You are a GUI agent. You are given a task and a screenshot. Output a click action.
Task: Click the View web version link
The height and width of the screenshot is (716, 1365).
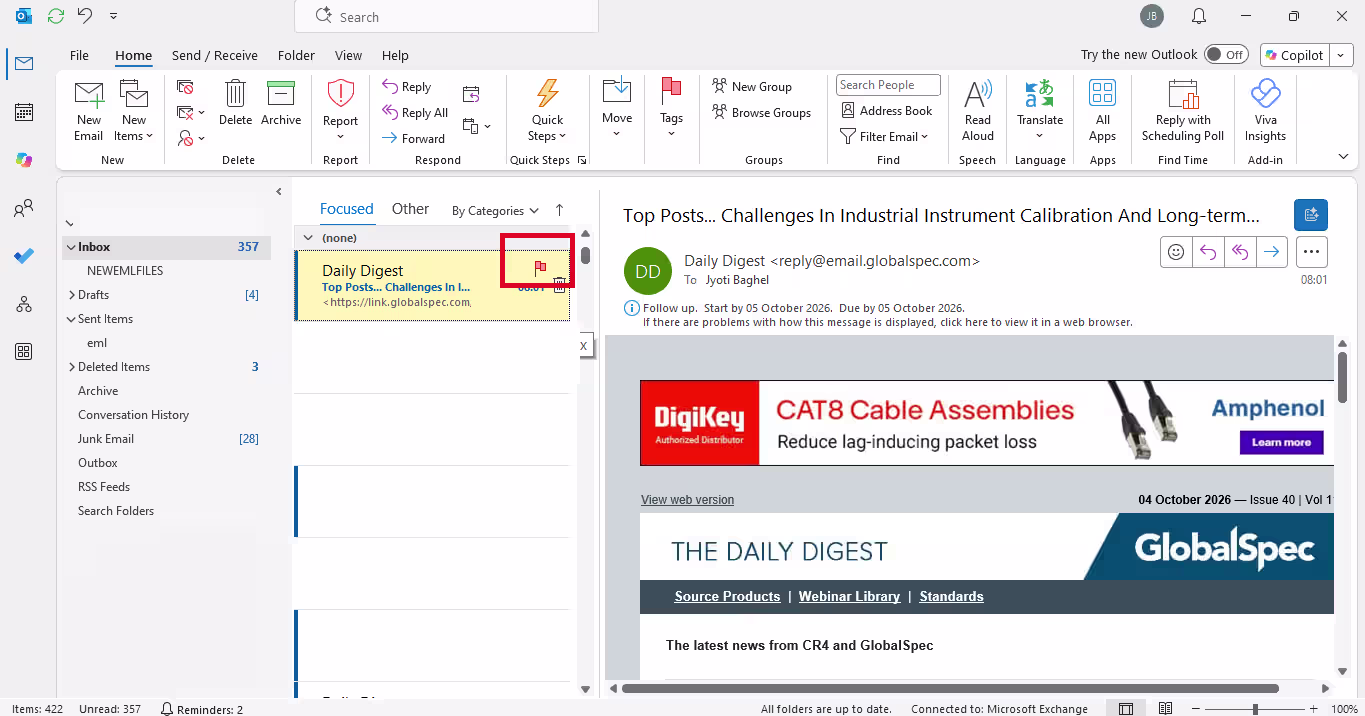pos(687,500)
